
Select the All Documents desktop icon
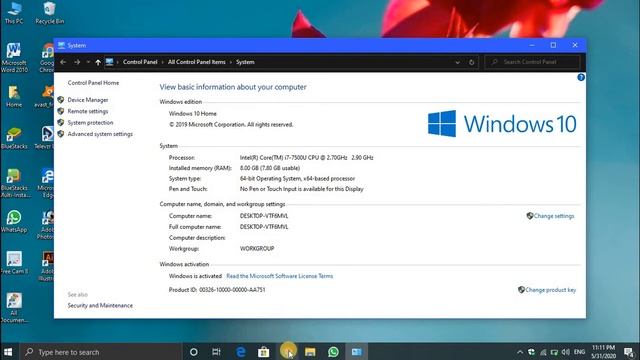14,308
